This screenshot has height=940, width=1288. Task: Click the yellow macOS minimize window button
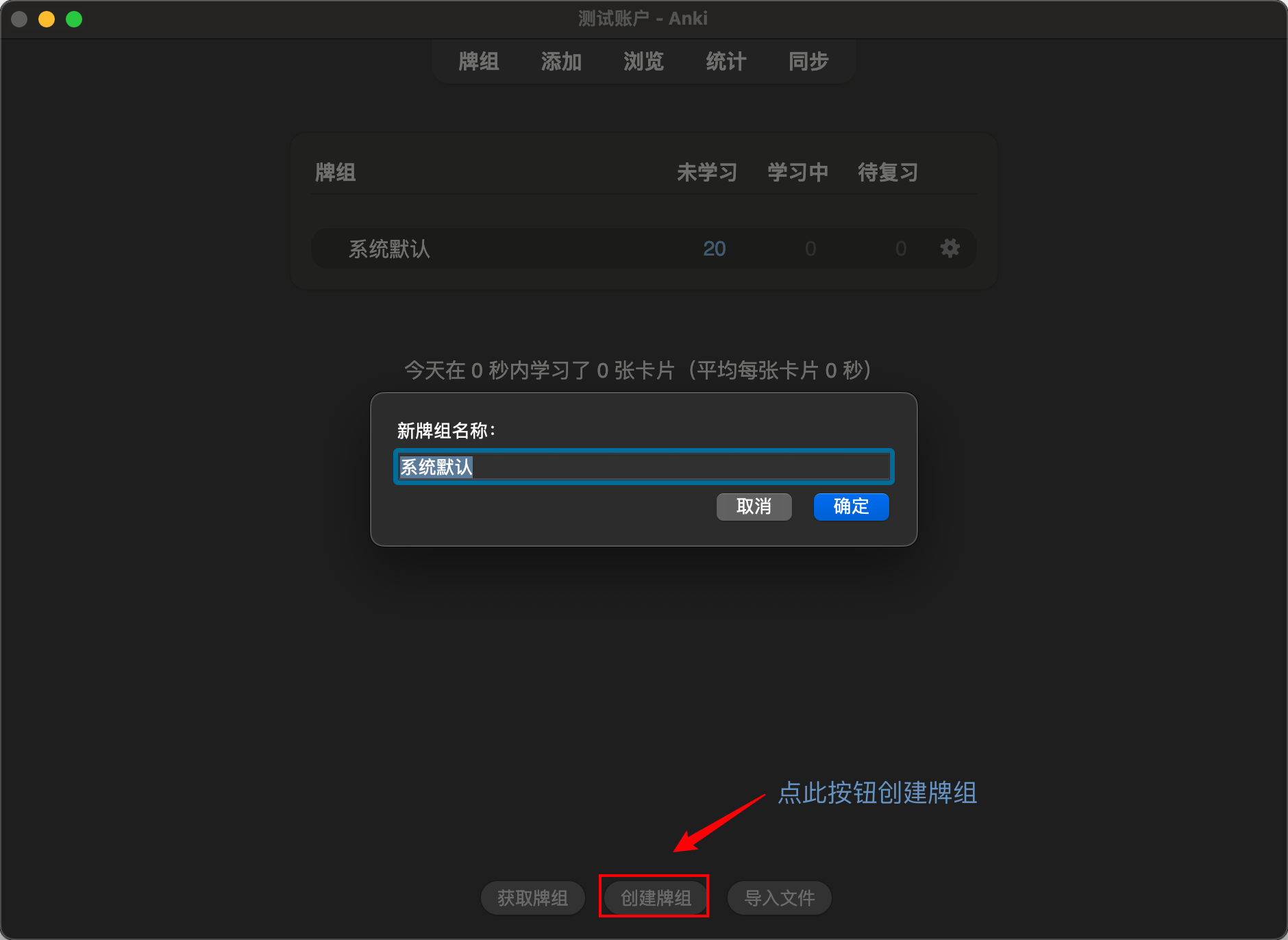coord(47,19)
